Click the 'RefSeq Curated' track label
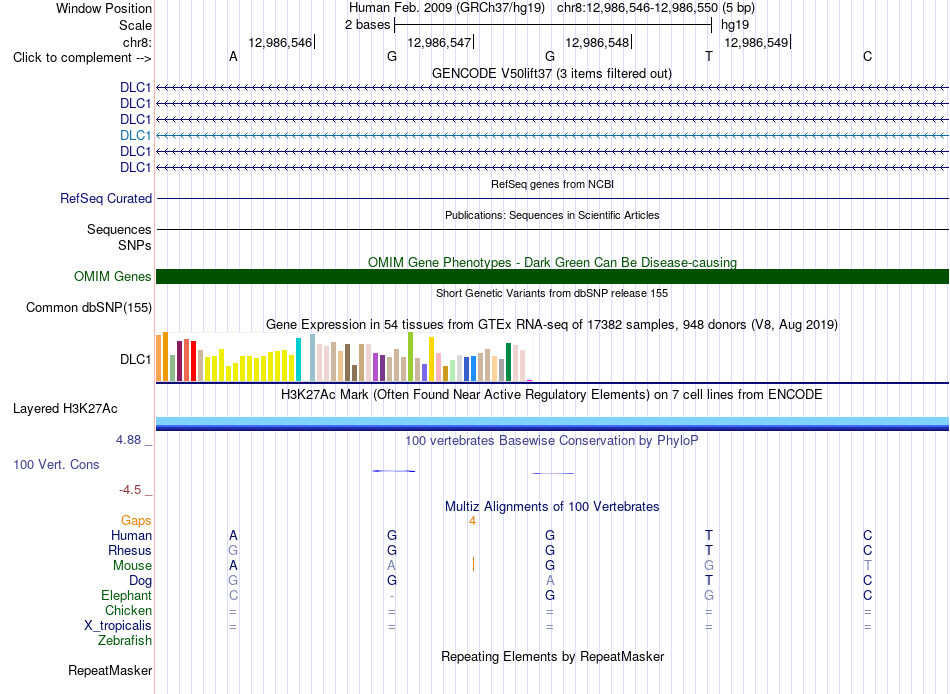 click(106, 198)
